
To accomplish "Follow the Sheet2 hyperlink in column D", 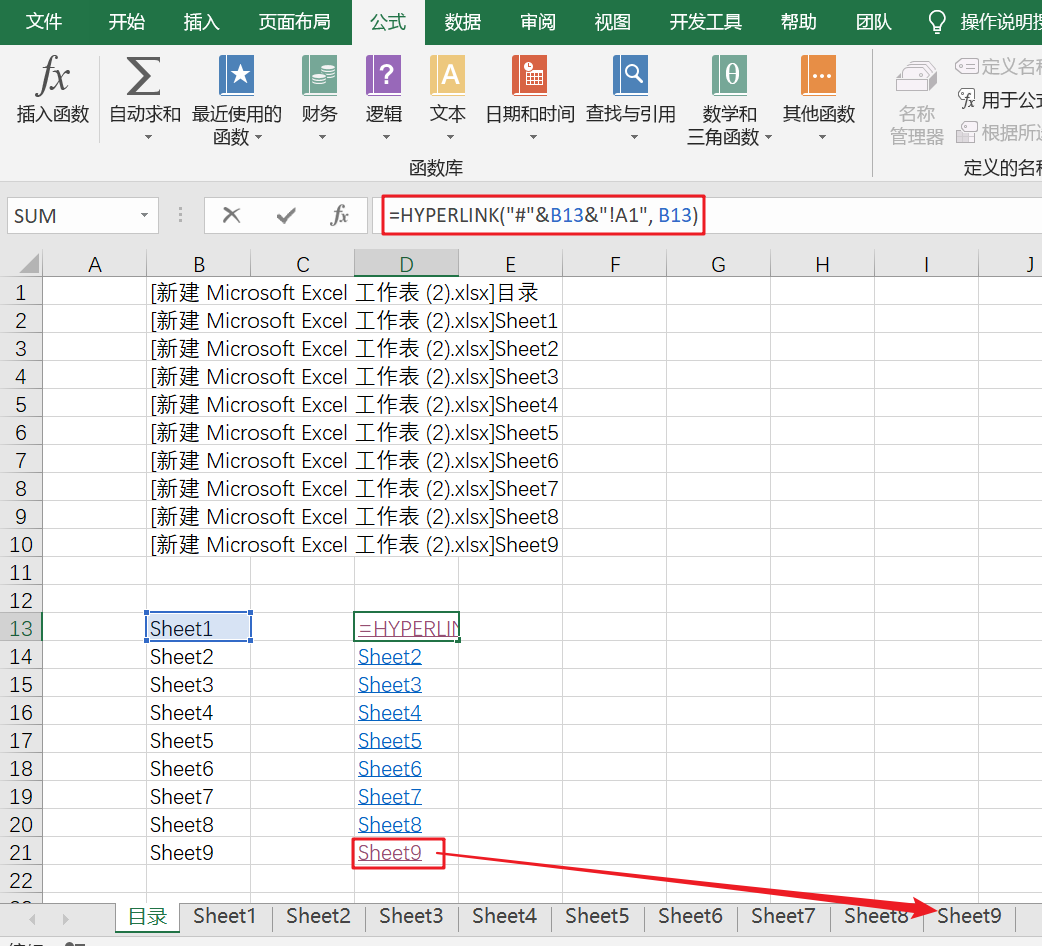I will [389, 656].
